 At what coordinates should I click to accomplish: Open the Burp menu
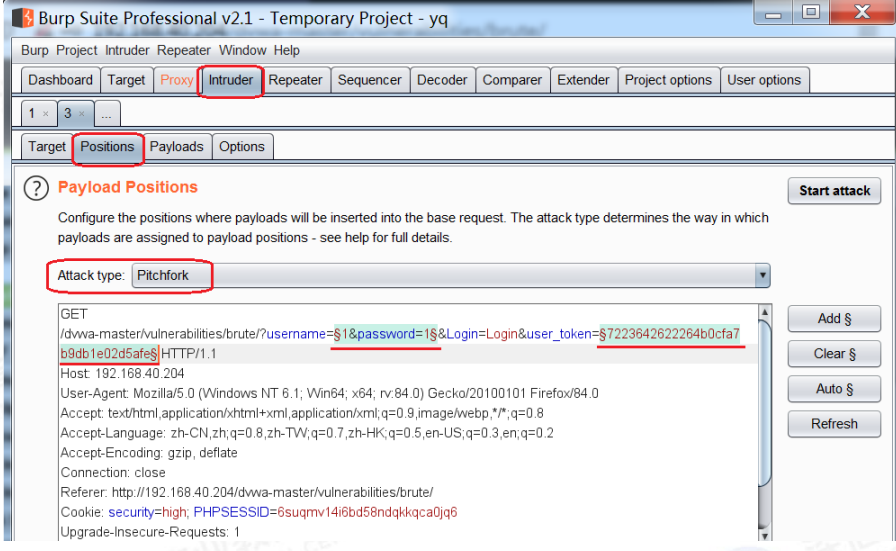click(x=35, y=50)
